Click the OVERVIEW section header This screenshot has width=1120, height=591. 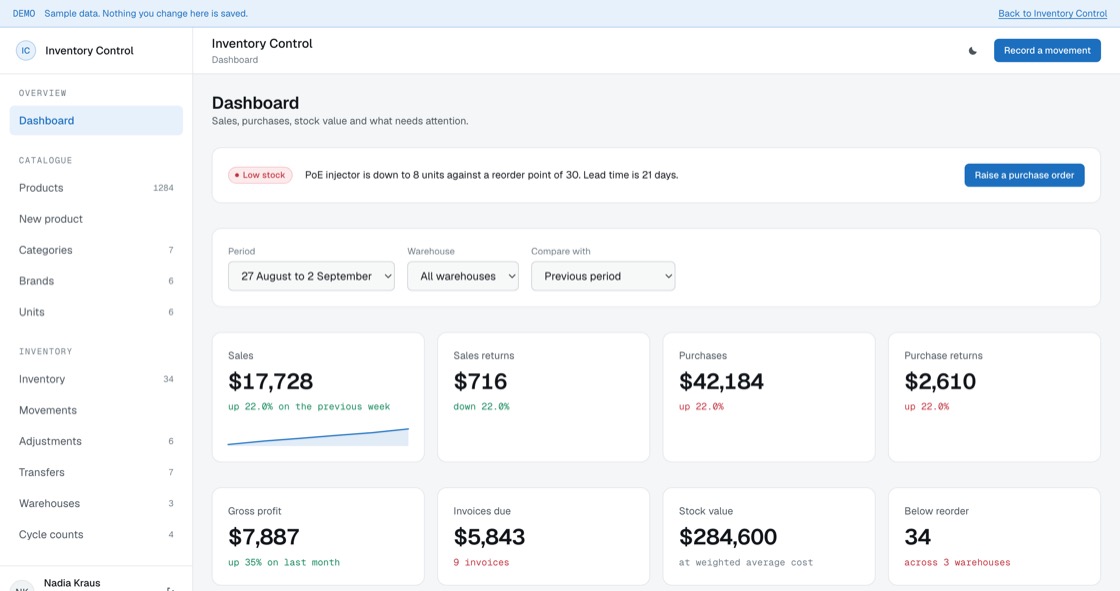43,94
